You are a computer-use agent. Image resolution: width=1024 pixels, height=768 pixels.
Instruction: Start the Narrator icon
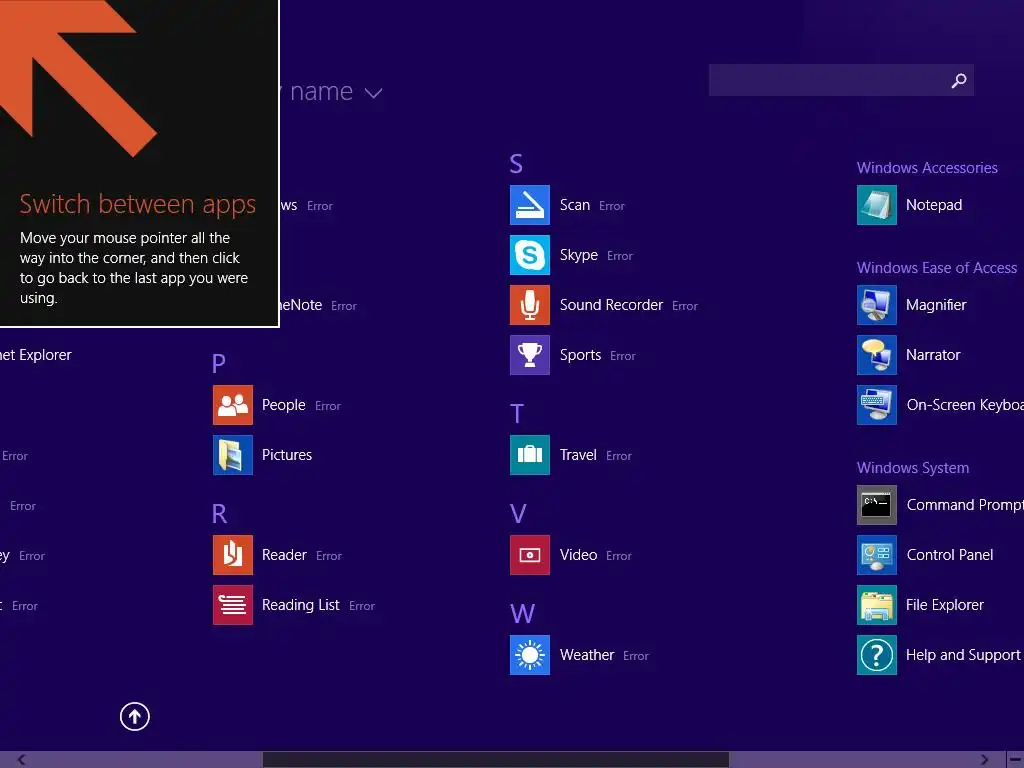pyautogui.click(x=876, y=355)
